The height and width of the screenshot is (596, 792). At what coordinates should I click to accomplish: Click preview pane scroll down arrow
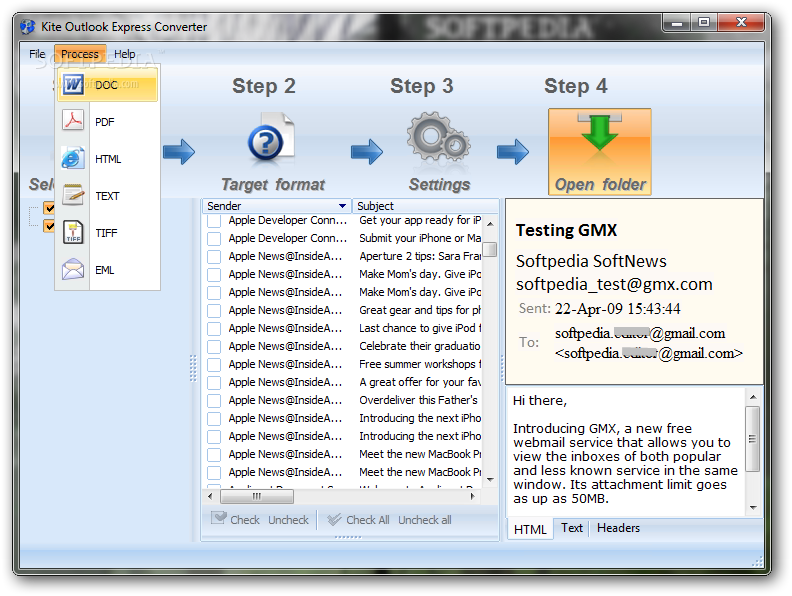point(753,508)
